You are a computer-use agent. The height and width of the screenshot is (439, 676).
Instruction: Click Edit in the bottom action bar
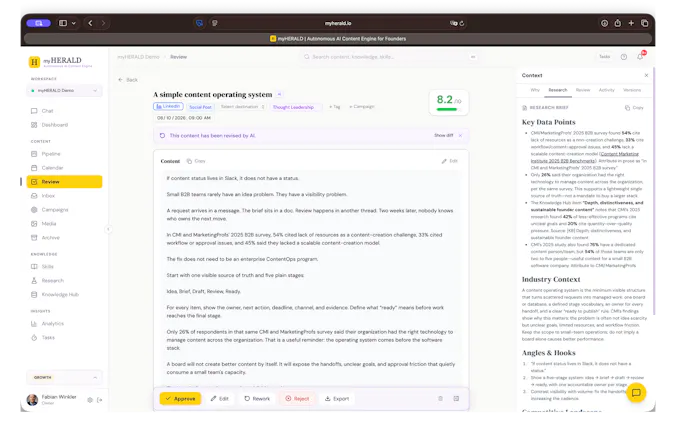(x=219, y=398)
